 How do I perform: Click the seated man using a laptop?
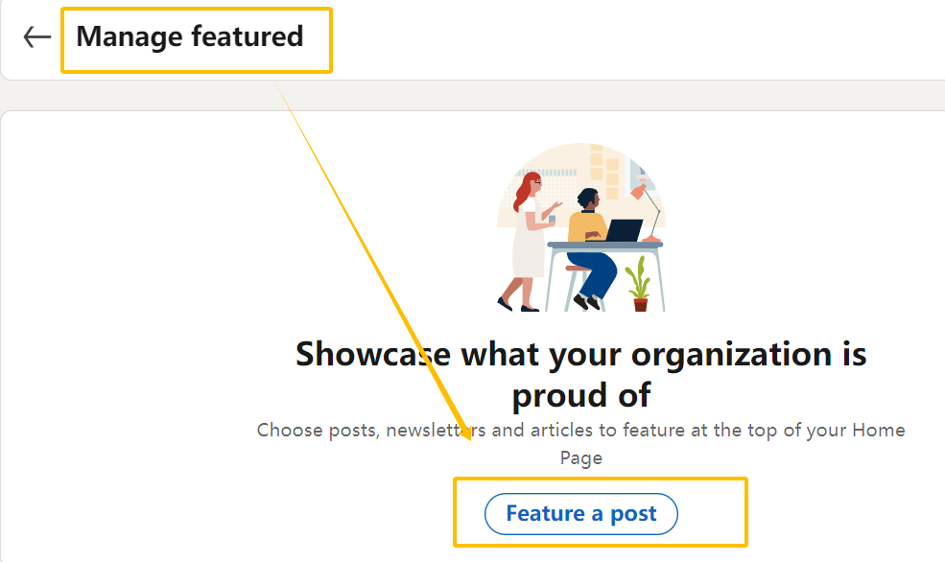pyautogui.click(x=591, y=248)
